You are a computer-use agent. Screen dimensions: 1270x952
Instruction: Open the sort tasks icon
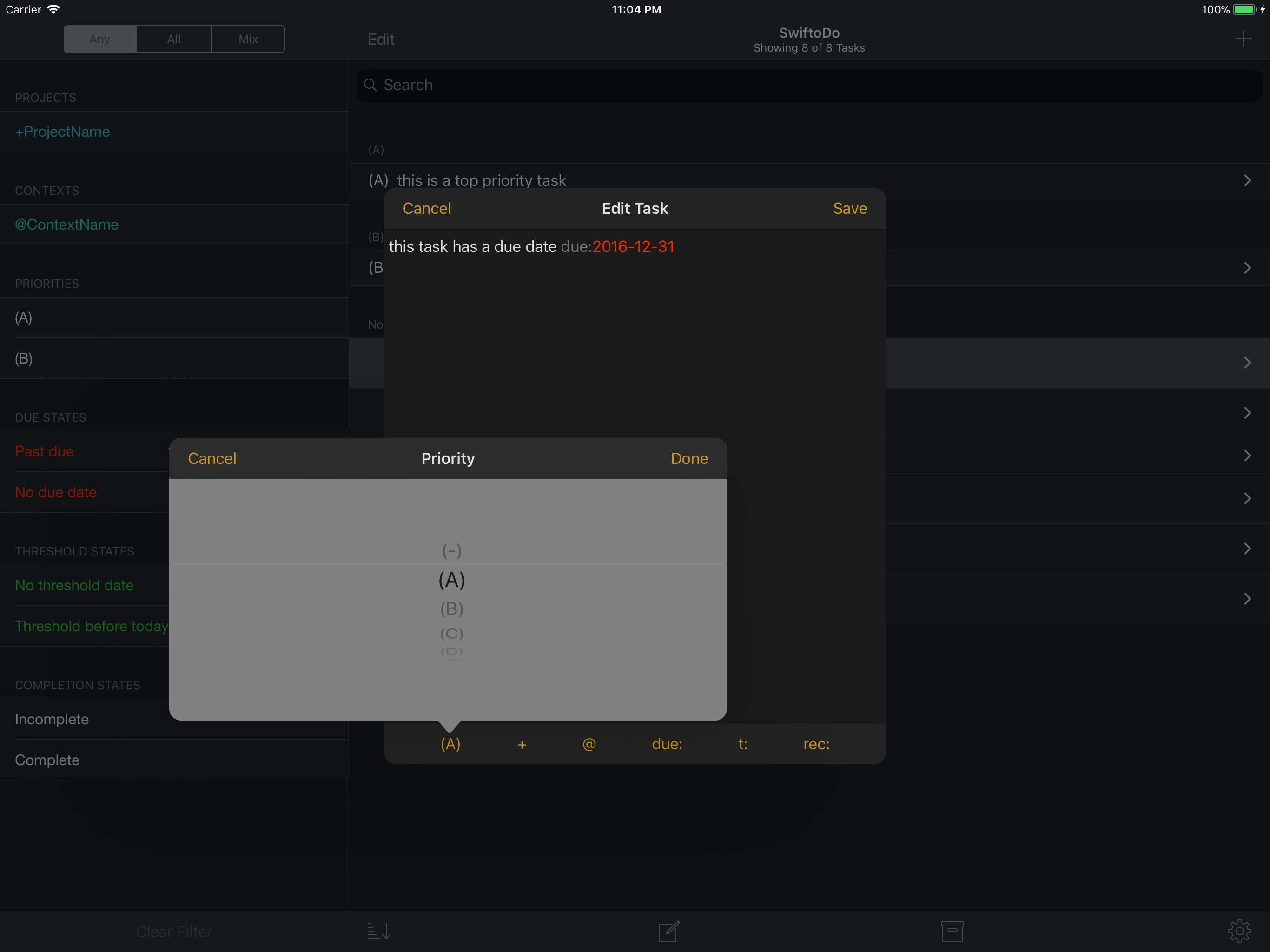pos(379,931)
